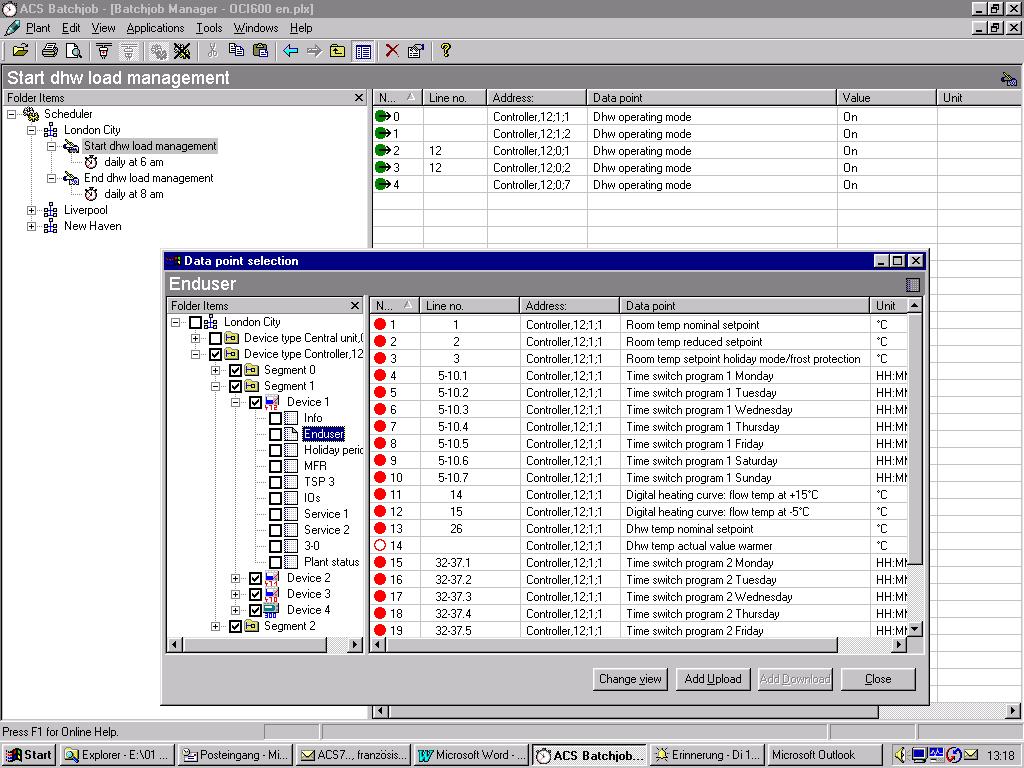The height and width of the screenshot is (768, 1024).
Task: Click the Paste toolbar icon
Action: coord(260,50)
